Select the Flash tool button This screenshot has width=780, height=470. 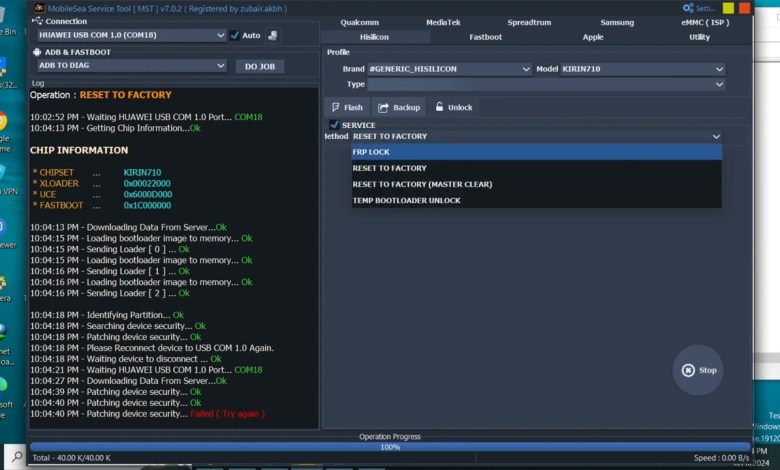347,107
